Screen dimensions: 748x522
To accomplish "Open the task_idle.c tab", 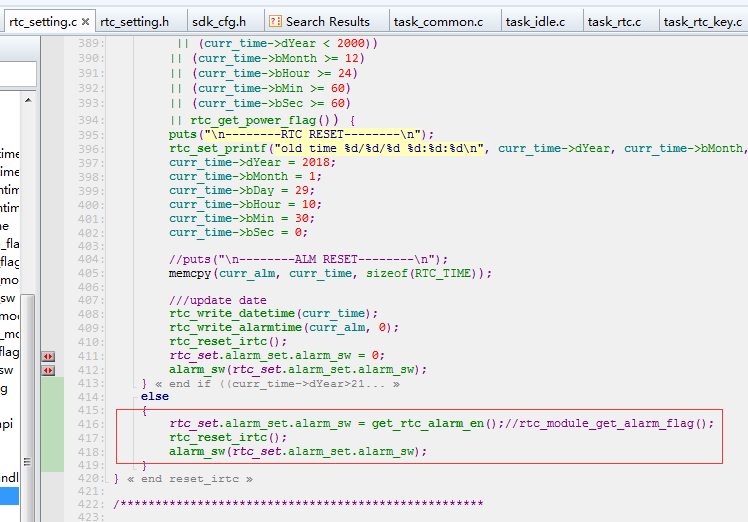I will 535,21.
